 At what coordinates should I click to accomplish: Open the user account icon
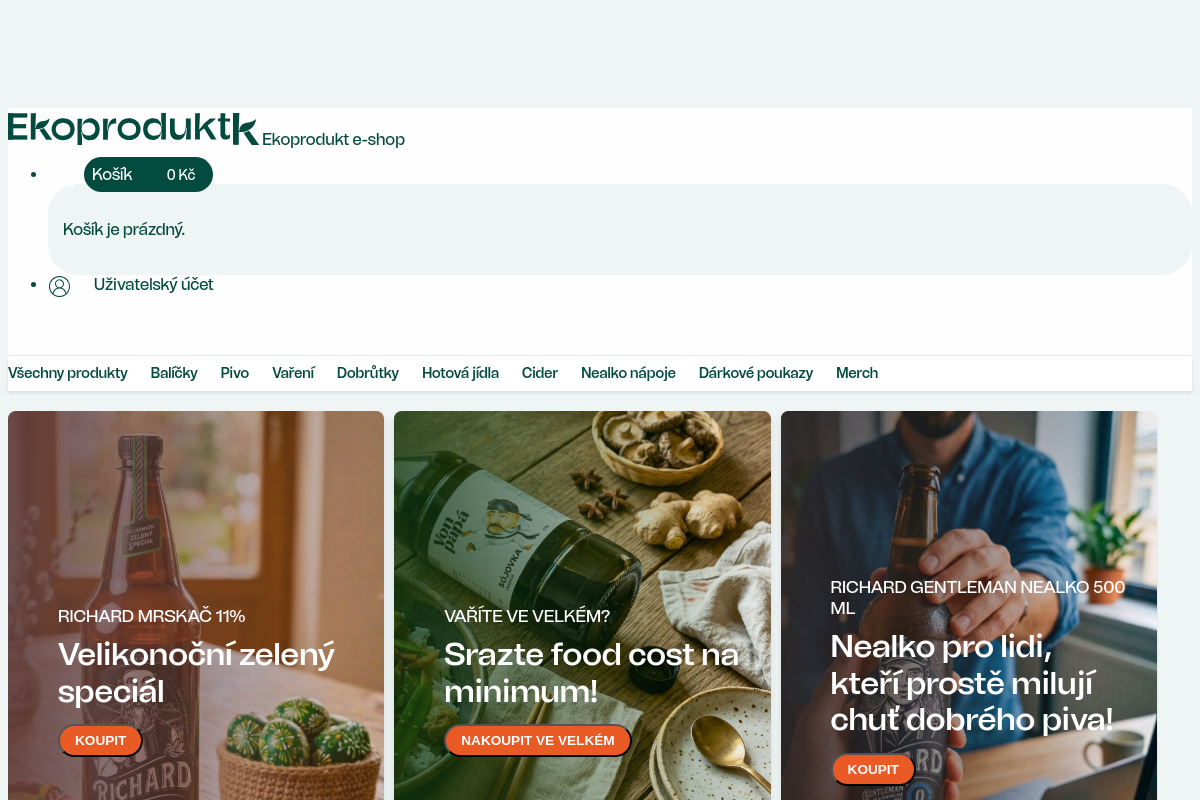click(x=60, y=286)
